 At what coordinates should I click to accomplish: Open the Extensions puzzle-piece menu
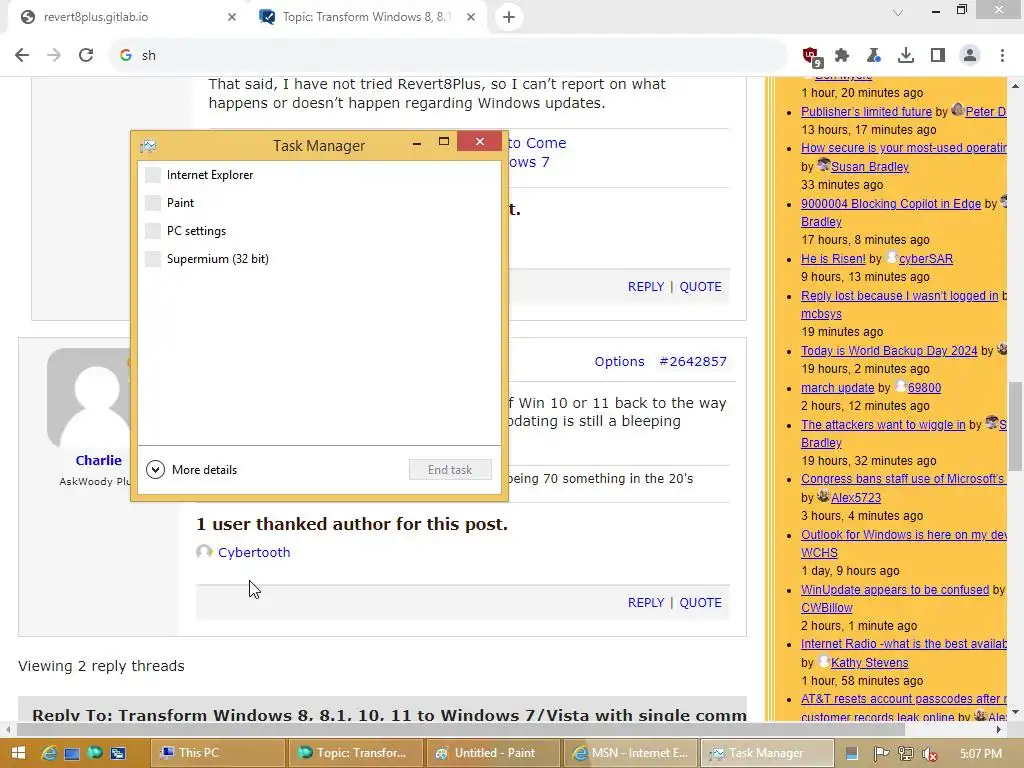(842, 56)
